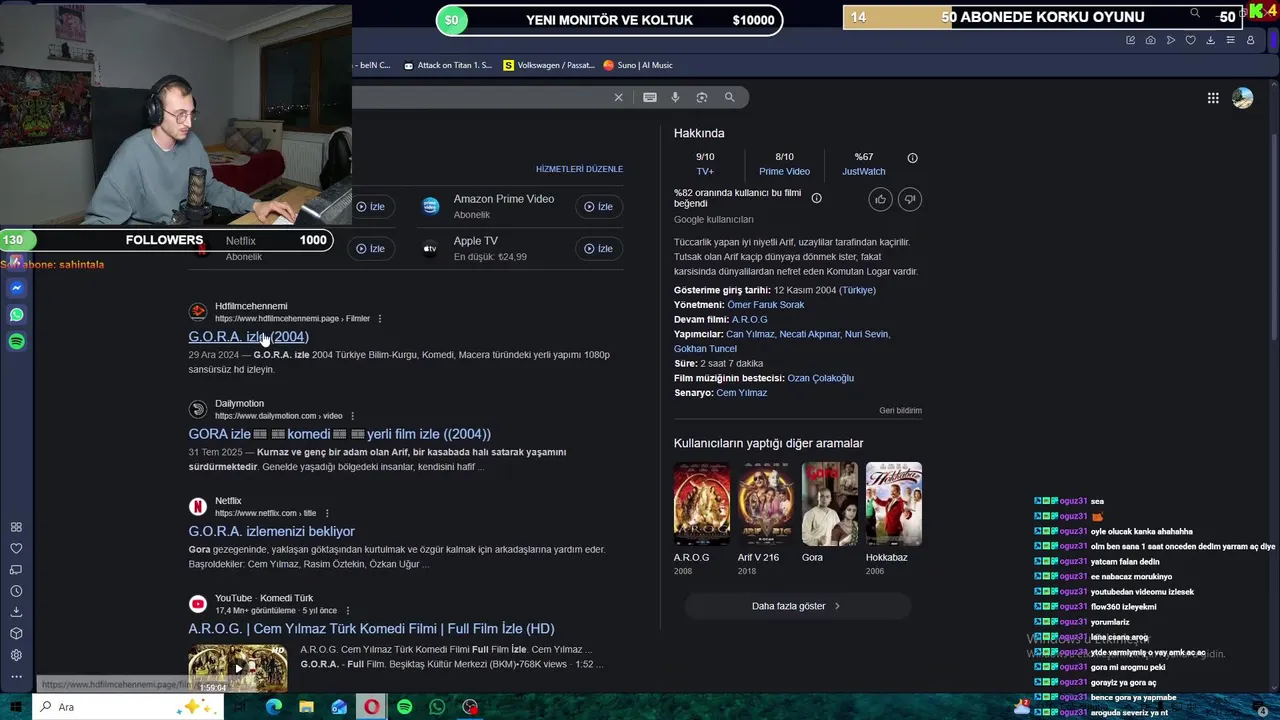The width and height of the screenshot is (1280, 720).
Task: Open extensions cube icon in sidebar
Action: tap(16, 634)
